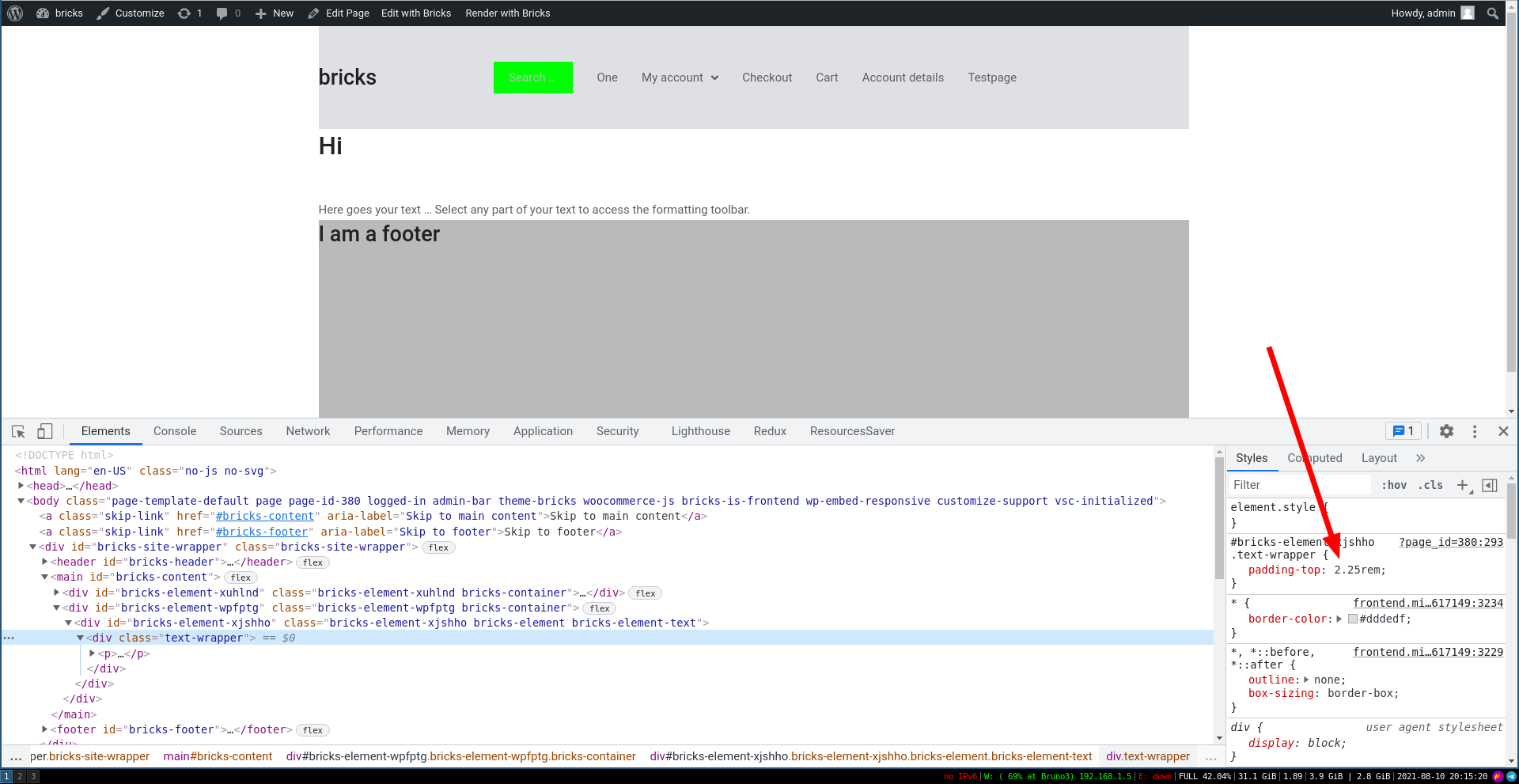Click Edit with Bricks
This screenshot has width=1519, height=784.
[416, 13]
